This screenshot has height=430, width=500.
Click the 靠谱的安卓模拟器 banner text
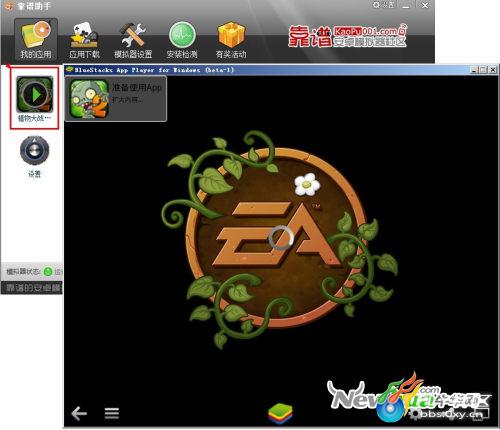[x=33, y=288]
